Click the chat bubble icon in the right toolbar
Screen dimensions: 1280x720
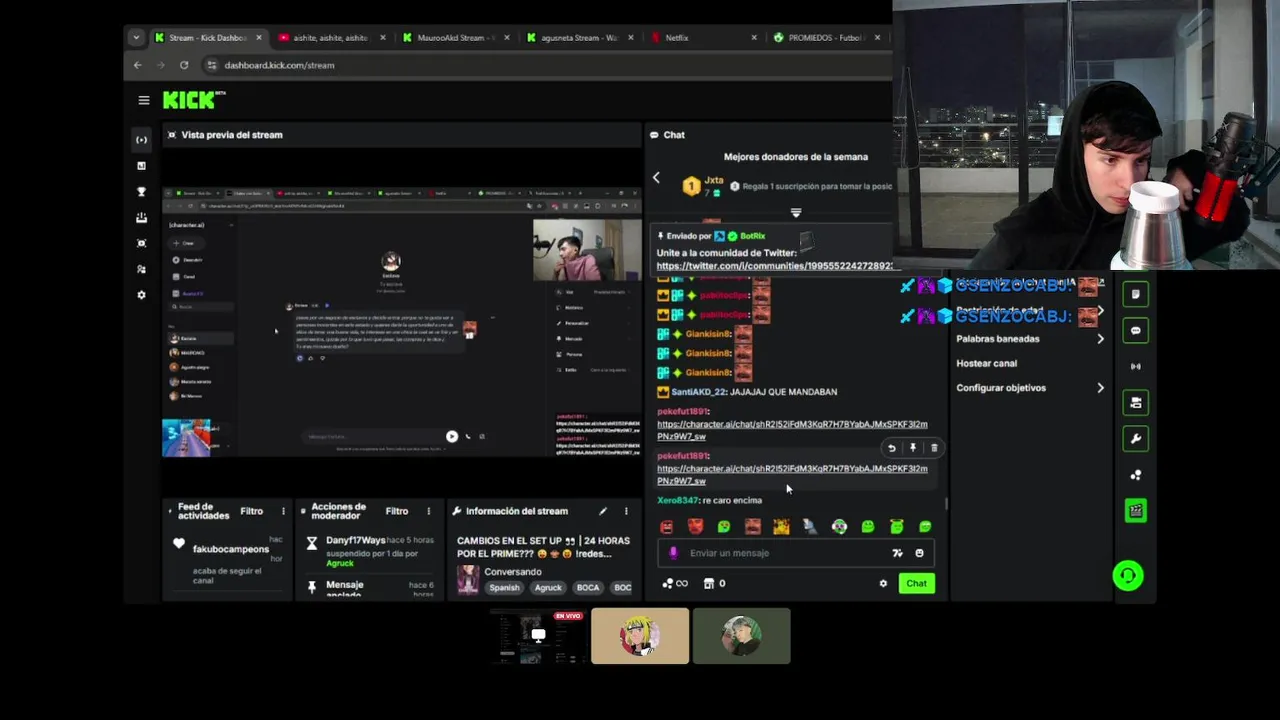(1135, 331)
